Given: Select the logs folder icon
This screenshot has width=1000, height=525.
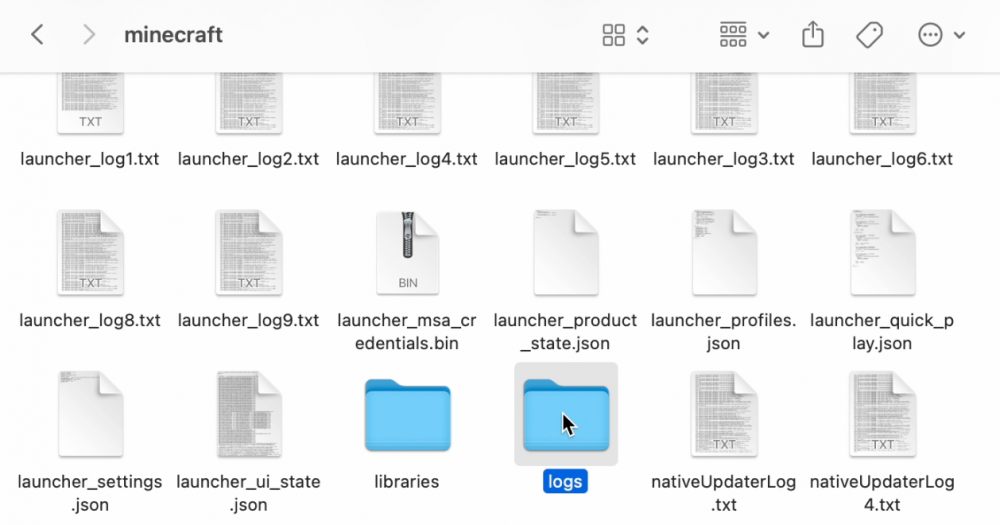Looking at the screenshot, I should pos(566,415).
